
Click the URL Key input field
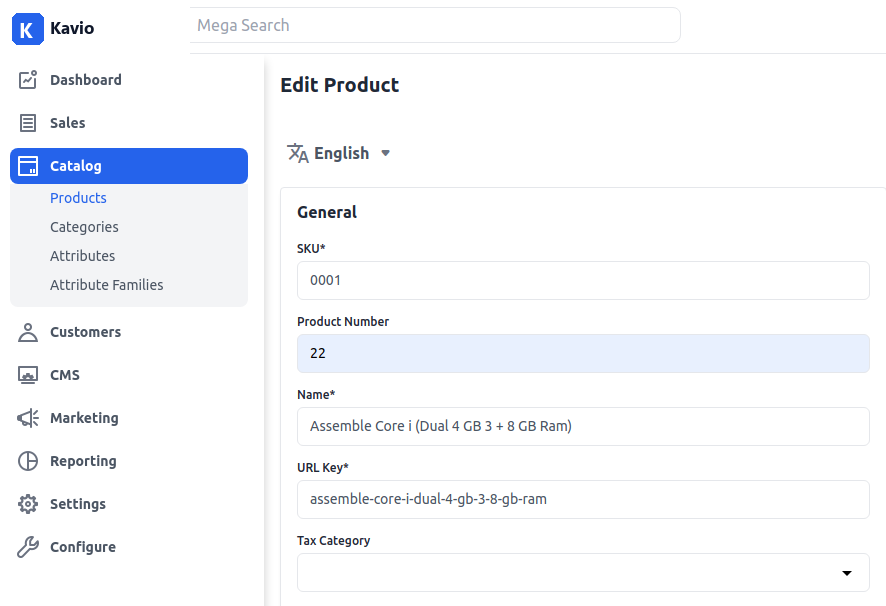pyautogui.click(x=583, y=499)
